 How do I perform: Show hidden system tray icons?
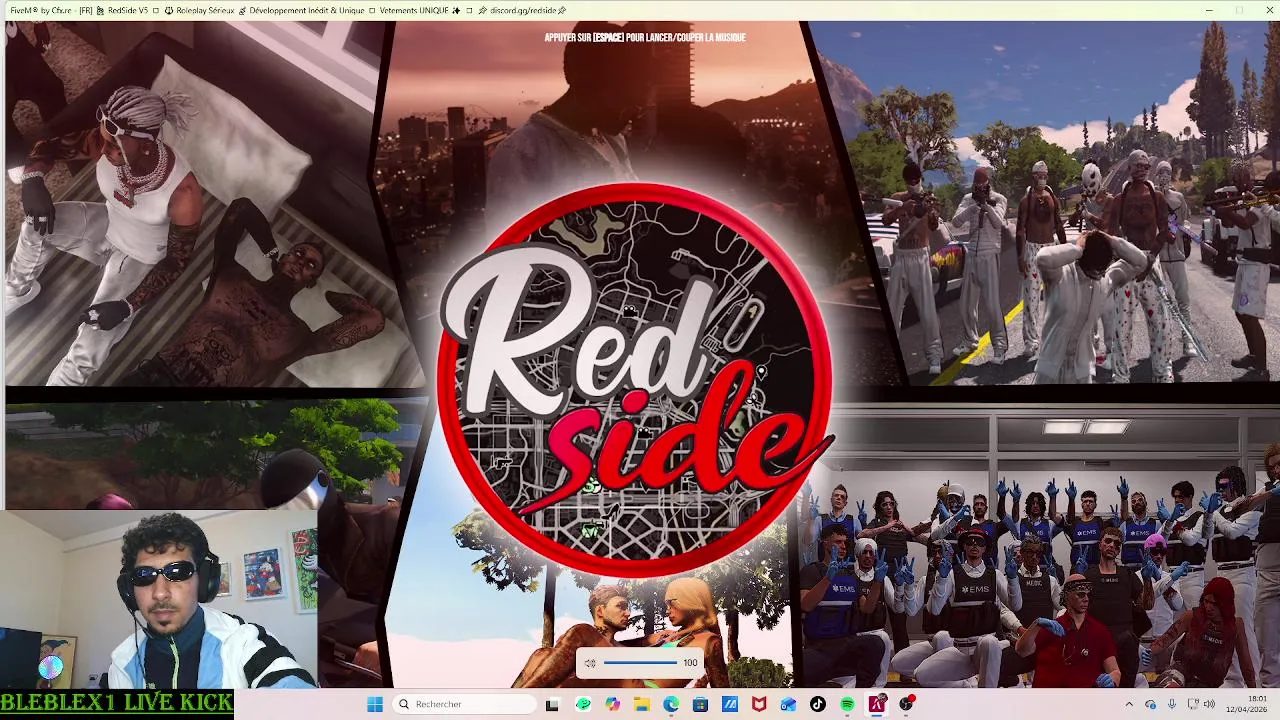point(1129,704)
